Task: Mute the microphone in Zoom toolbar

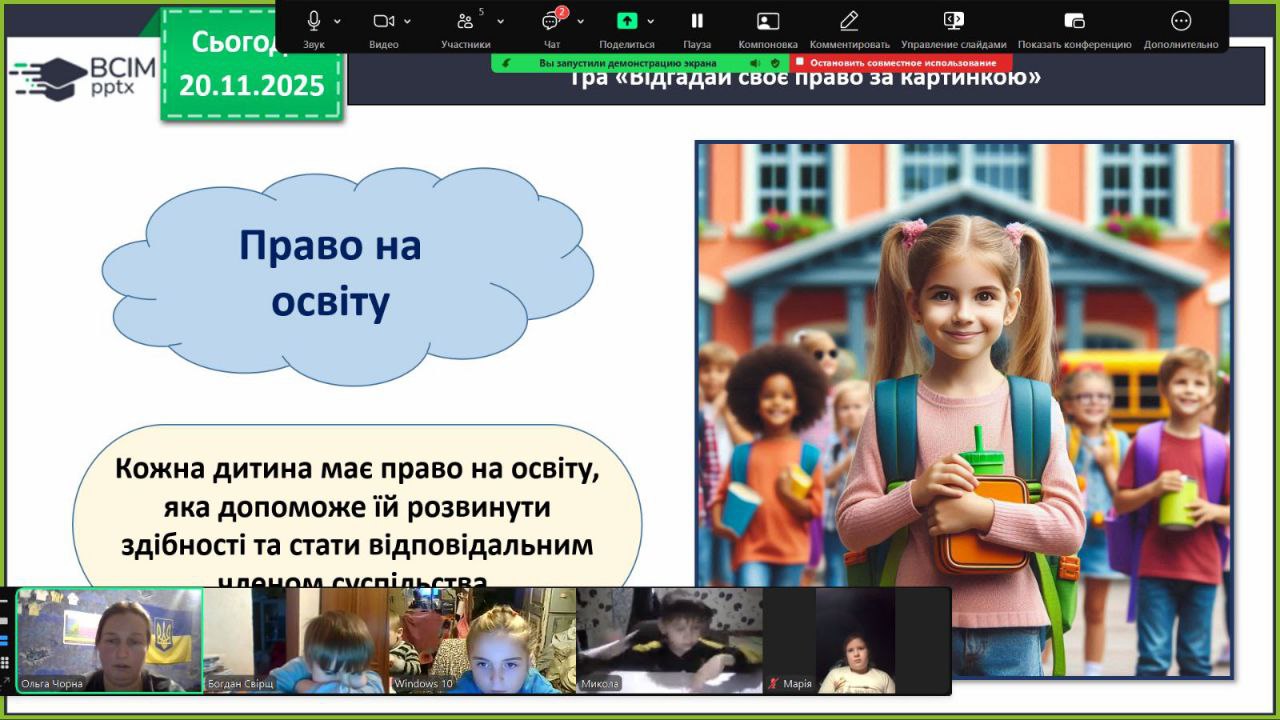Action: 313,21
